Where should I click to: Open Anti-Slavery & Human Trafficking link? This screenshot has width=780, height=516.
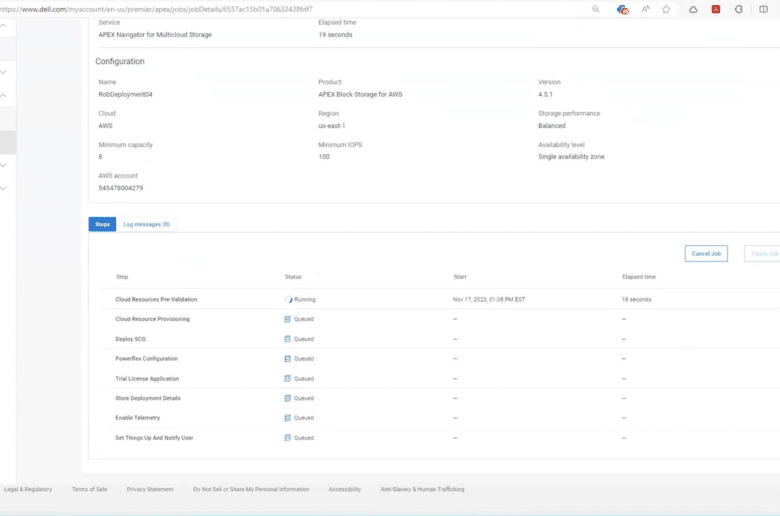pos(422,489)
